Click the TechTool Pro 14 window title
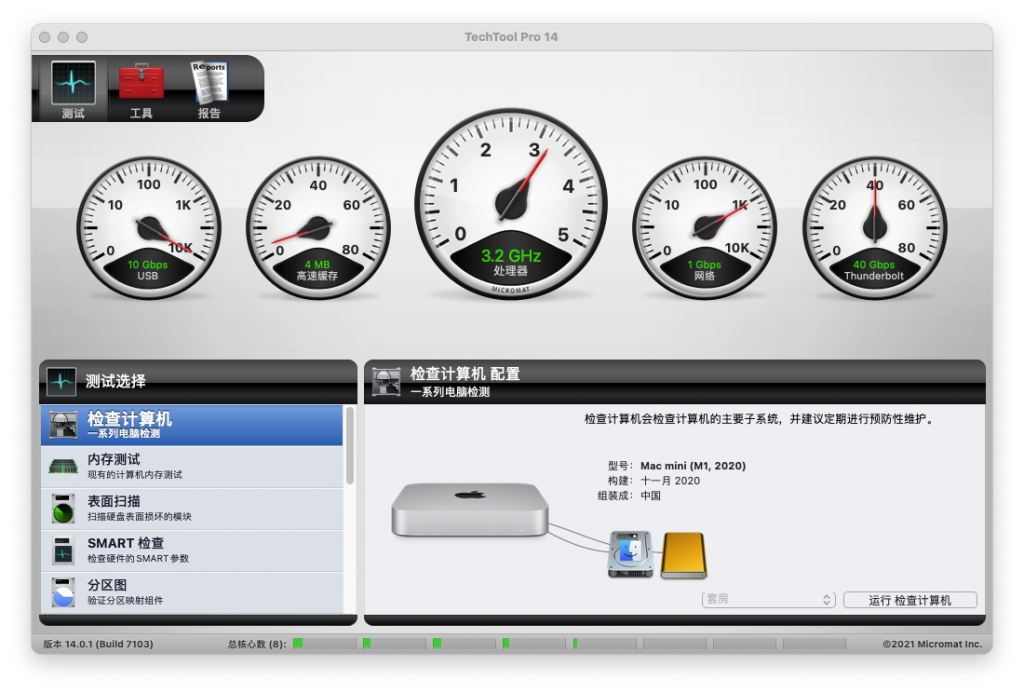 pos(511,37)
